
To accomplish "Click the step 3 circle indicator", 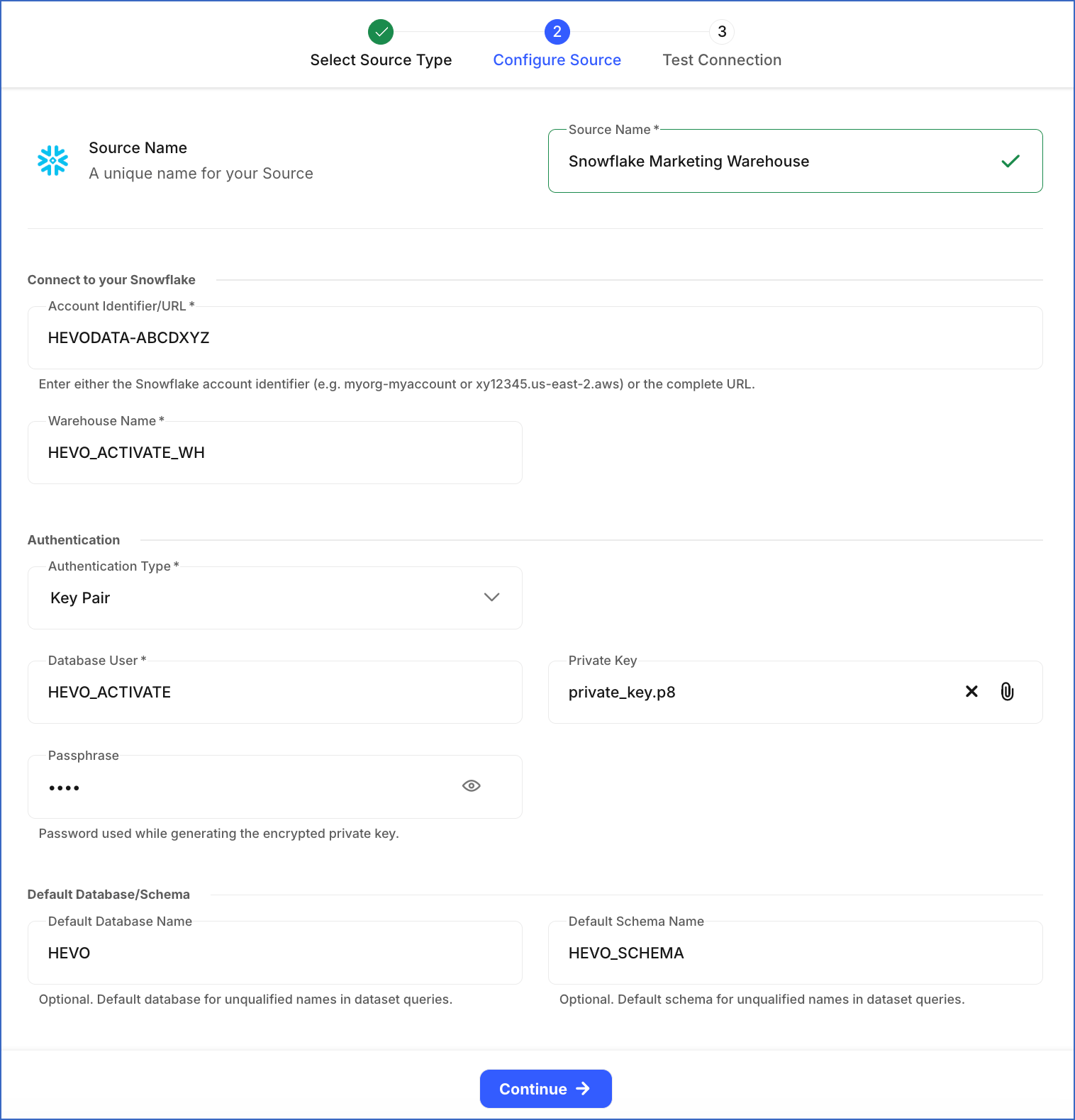I will (x=722, y=32).
